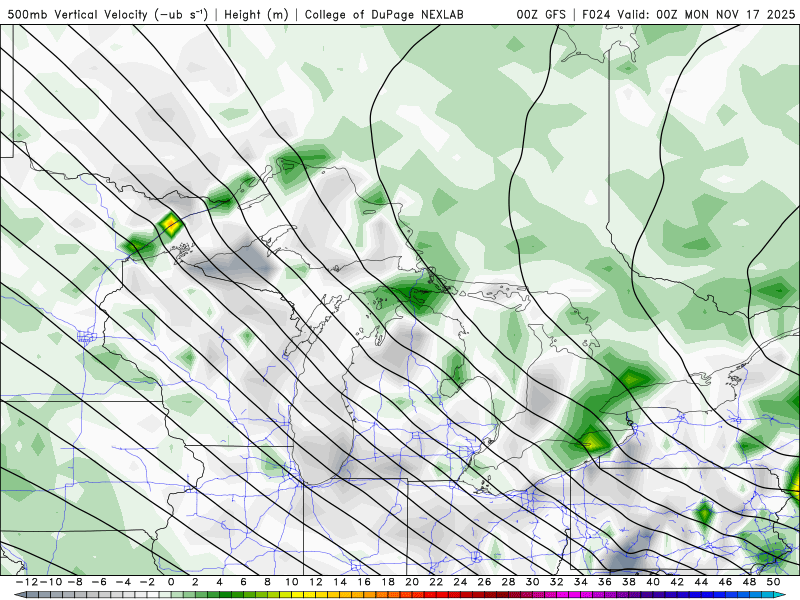The height and width of the screenshot is (600, 800).
Task: Click the "F024" forecast hour text
Action: (597, 14)
